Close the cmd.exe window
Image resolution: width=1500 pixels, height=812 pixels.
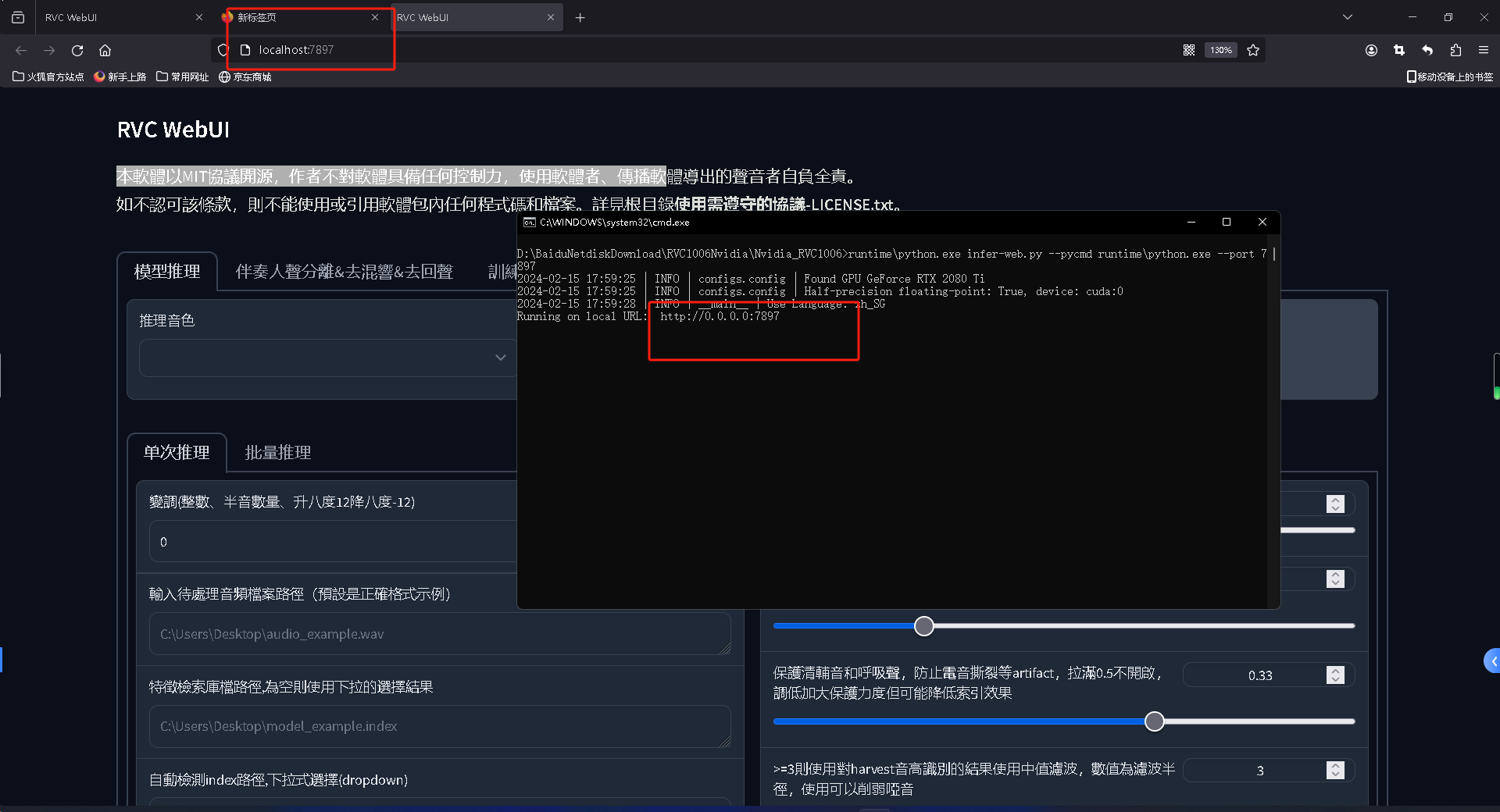pyautogui.click(x=1262, y=223)
